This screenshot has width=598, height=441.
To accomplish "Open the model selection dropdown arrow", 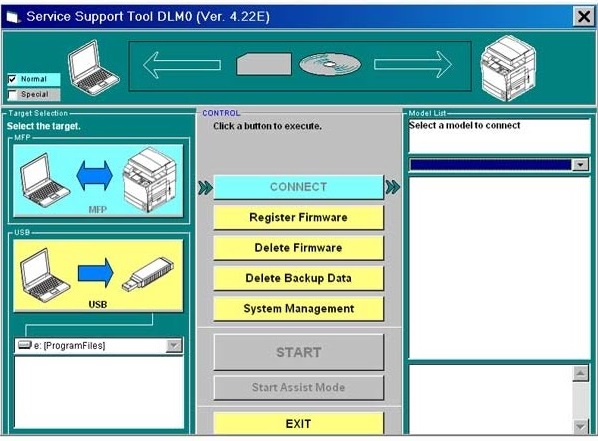I will [580, 165].
